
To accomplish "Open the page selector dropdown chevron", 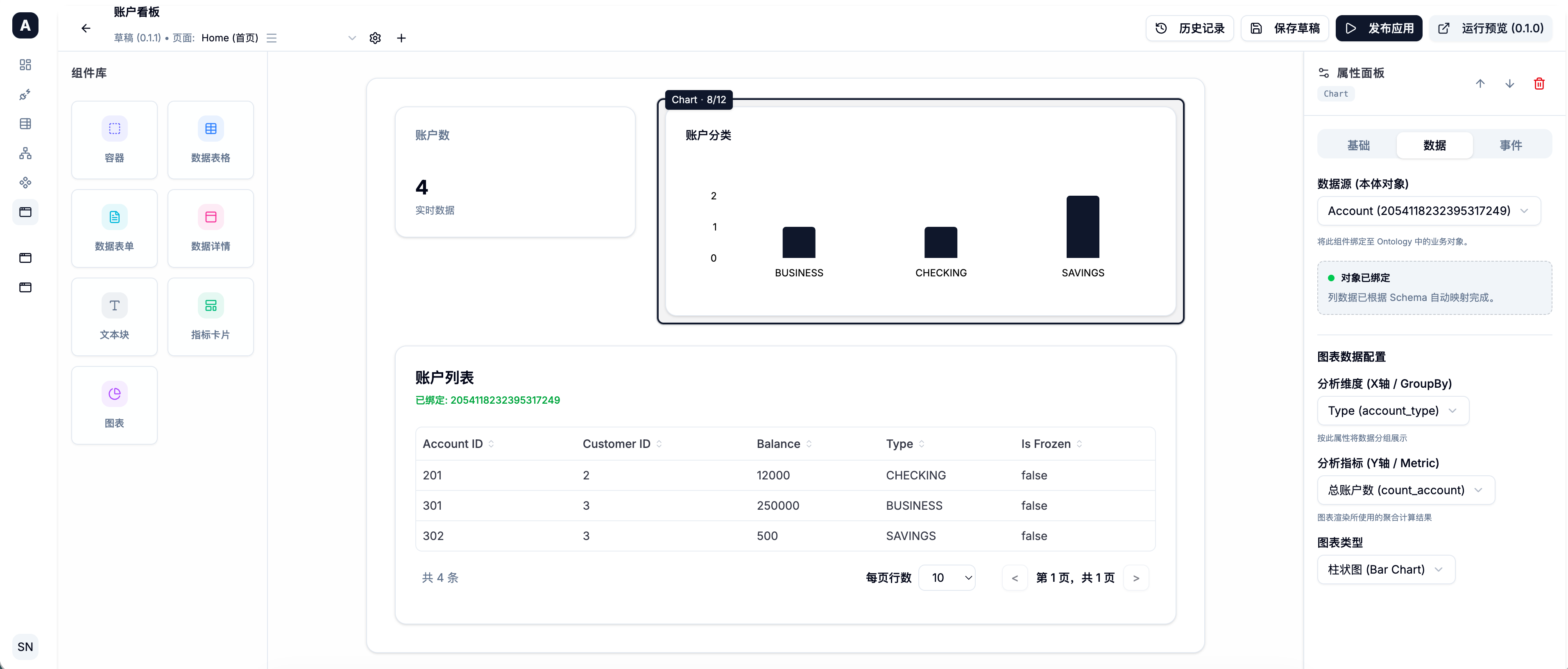I will (352, 38).
